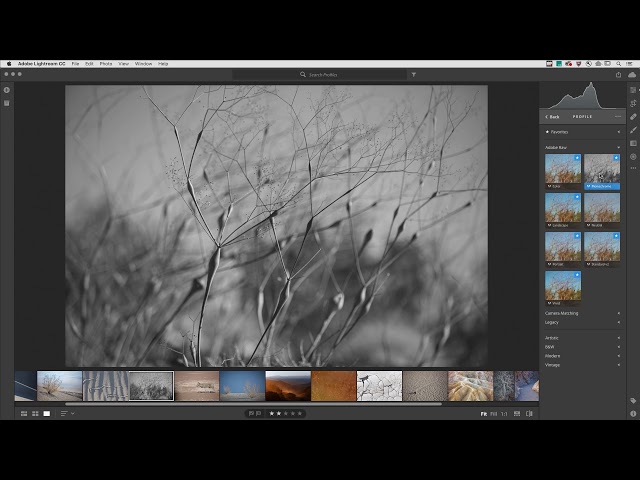Select the Healing Brush tool
Image resolution: width=640 pixels, height=480 pixels.
point(633,116)
